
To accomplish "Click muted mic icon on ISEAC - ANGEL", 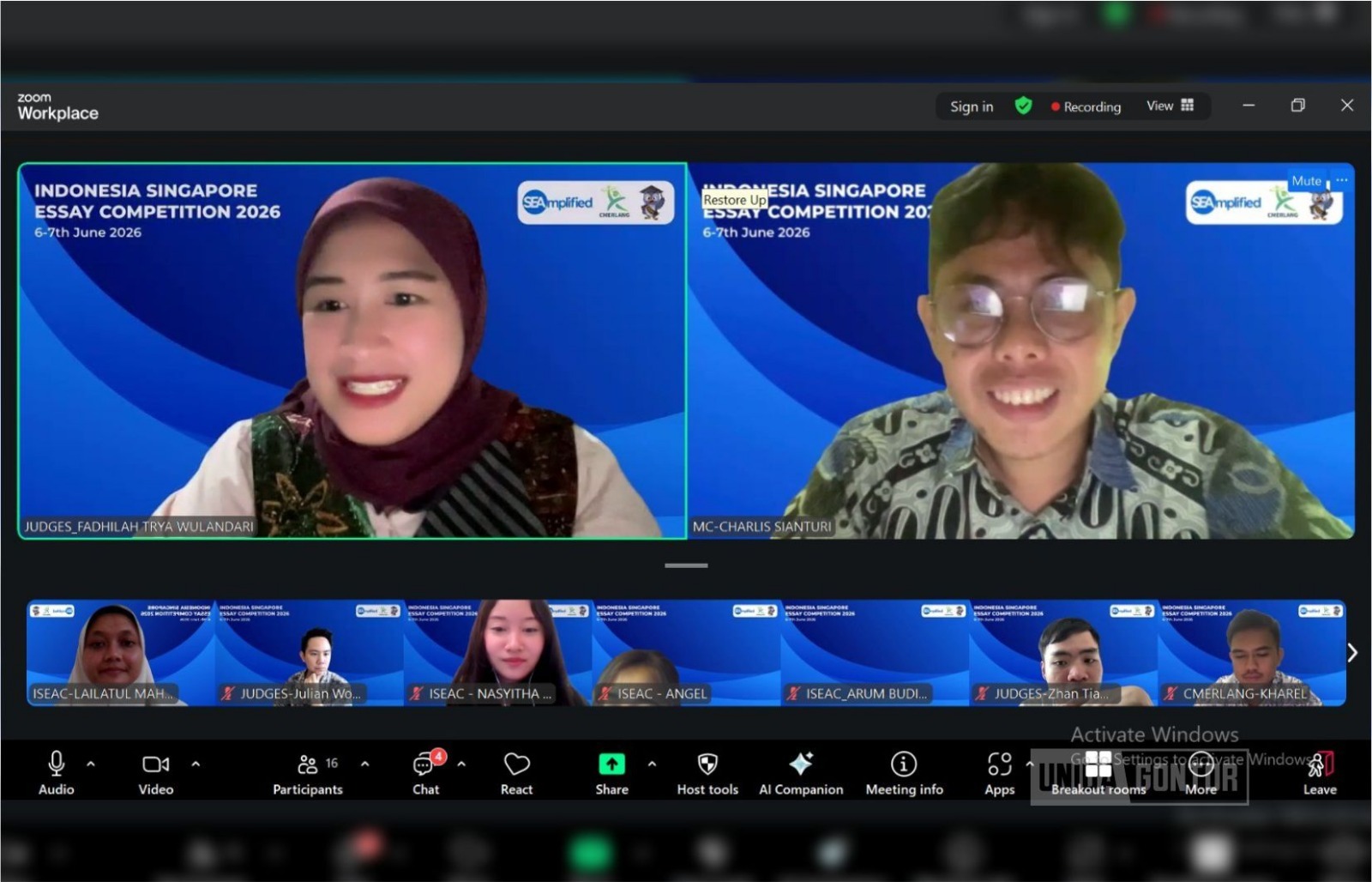I will (605, 693).
